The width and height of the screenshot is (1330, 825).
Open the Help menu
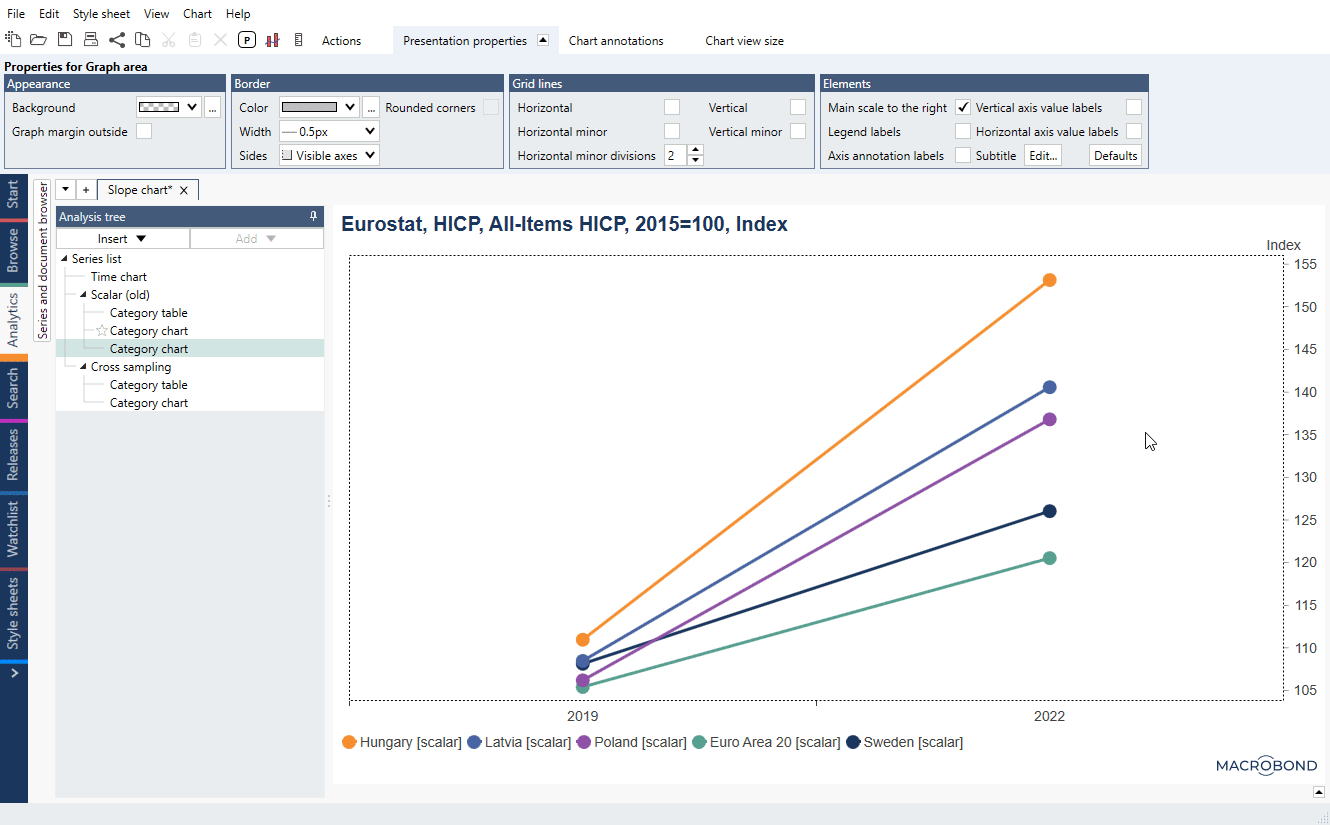238,14
